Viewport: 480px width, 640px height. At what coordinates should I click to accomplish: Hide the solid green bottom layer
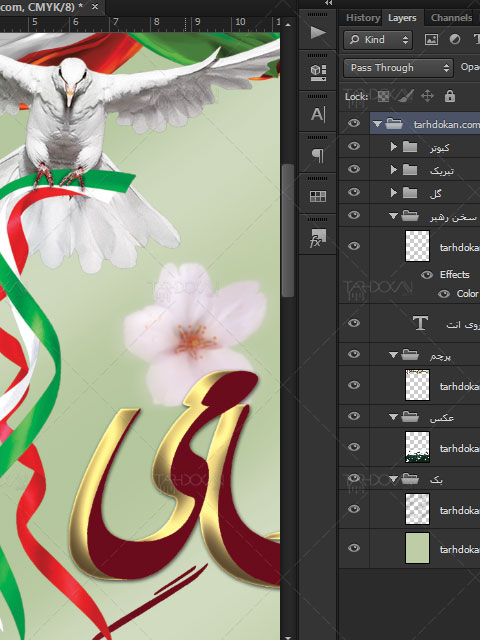[x=354, y=548]
